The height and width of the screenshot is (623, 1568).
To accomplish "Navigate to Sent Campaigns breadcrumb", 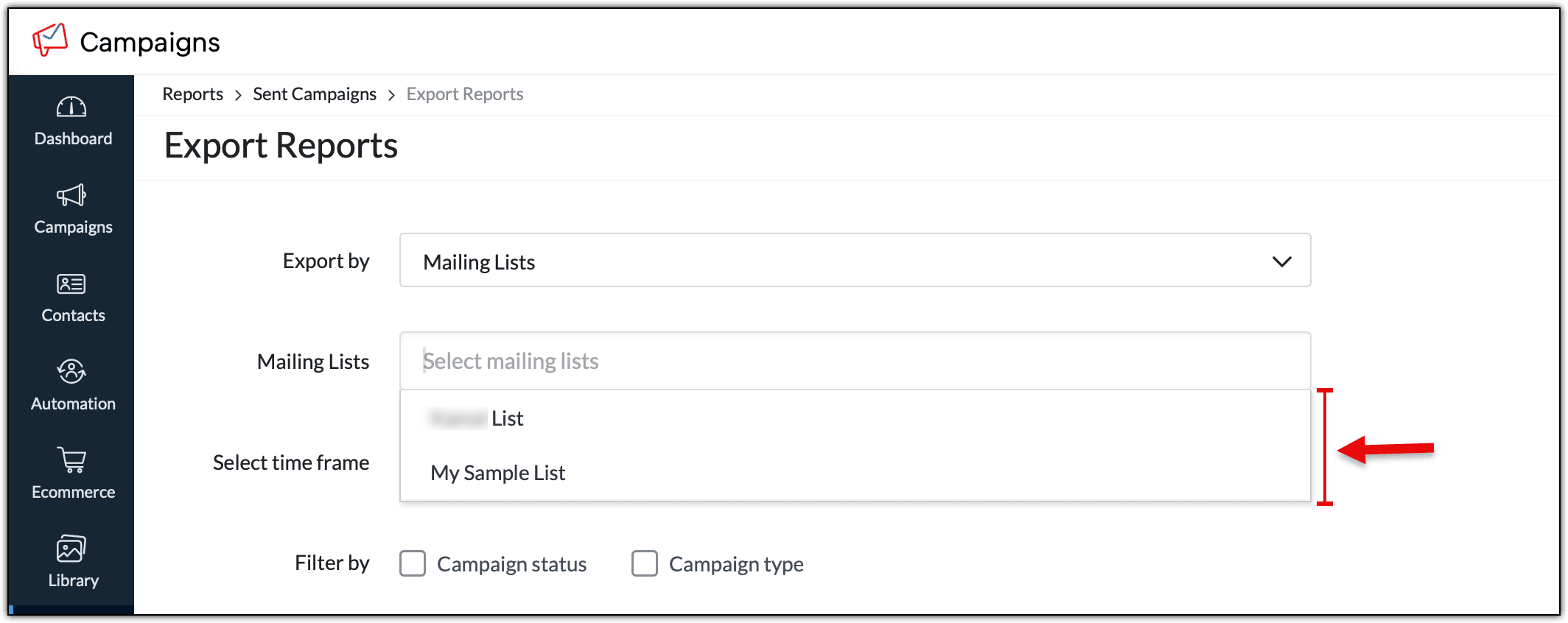I will coord(315,94).
